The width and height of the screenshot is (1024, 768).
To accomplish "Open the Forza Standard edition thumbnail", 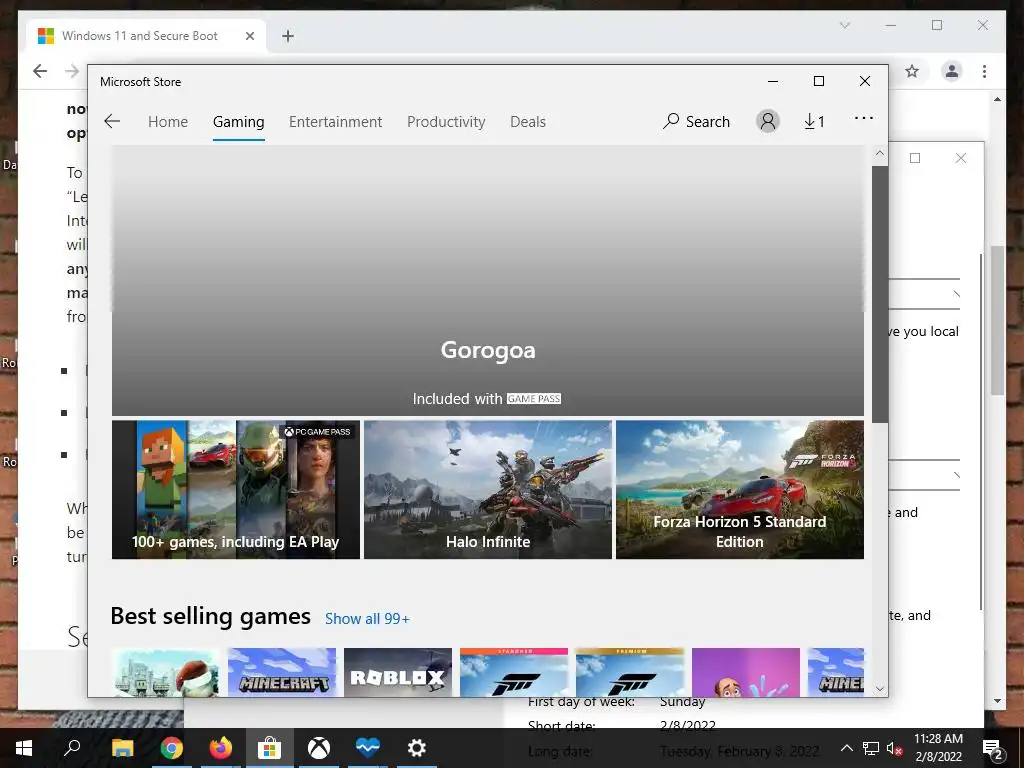I will tap(514, 672).
